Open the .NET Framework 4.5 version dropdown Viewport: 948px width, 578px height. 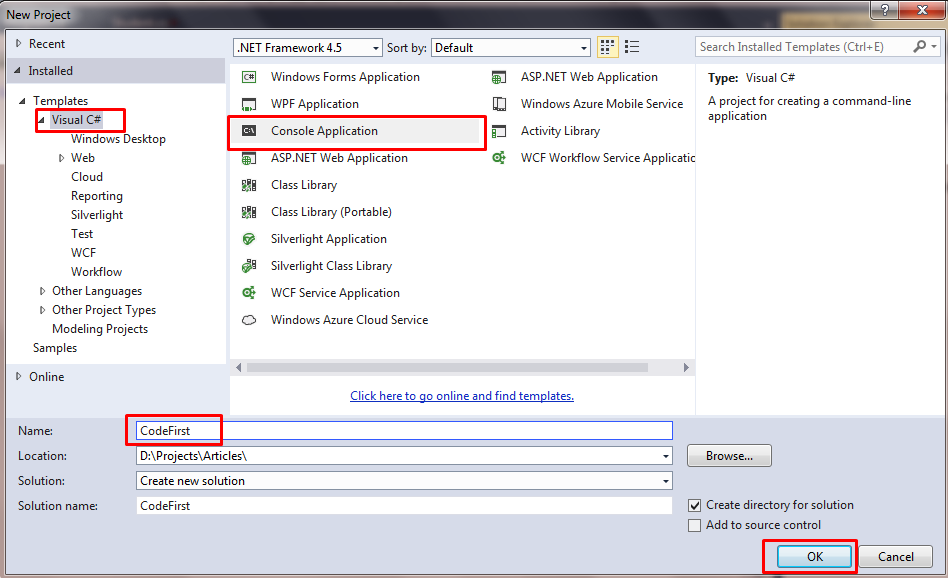tap(375, 48)
